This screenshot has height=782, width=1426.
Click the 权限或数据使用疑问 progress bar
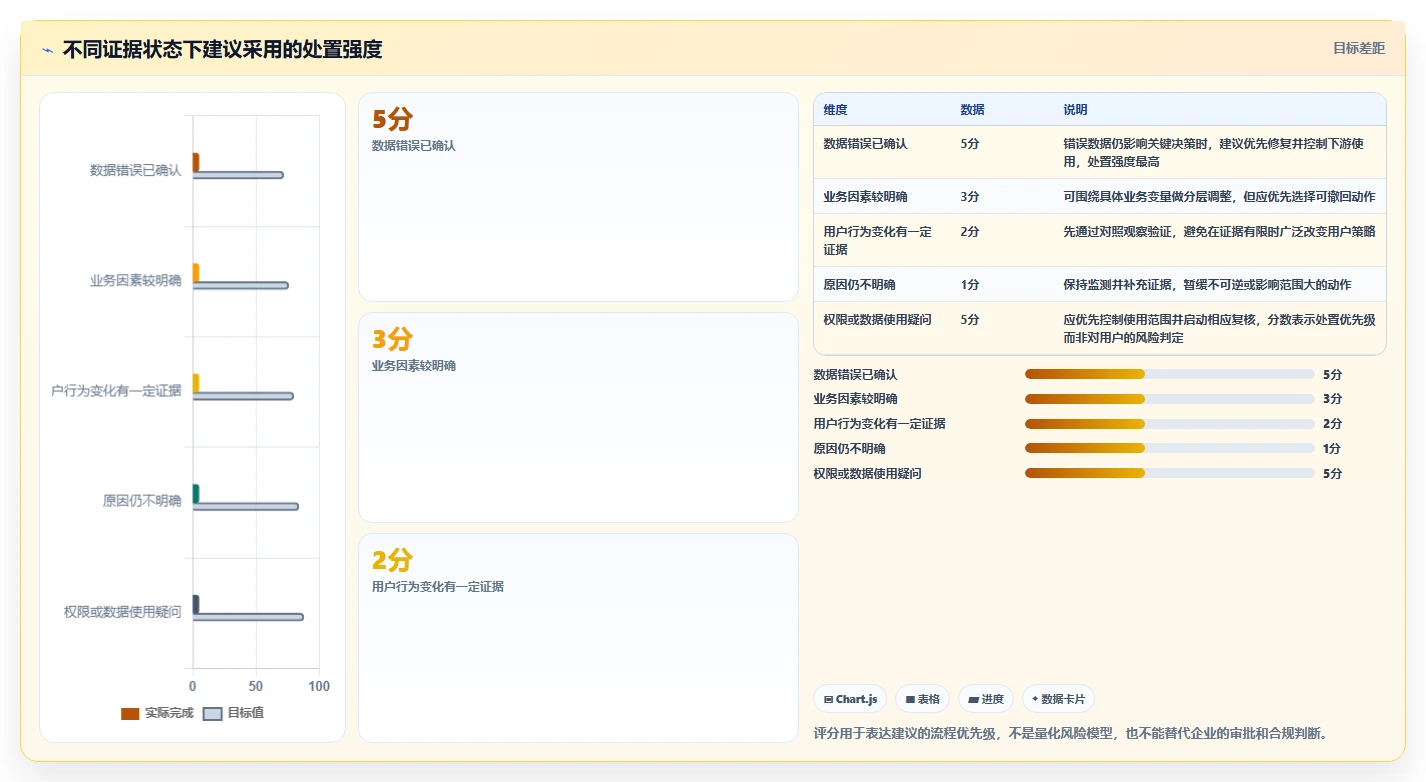click(1169, 473)
